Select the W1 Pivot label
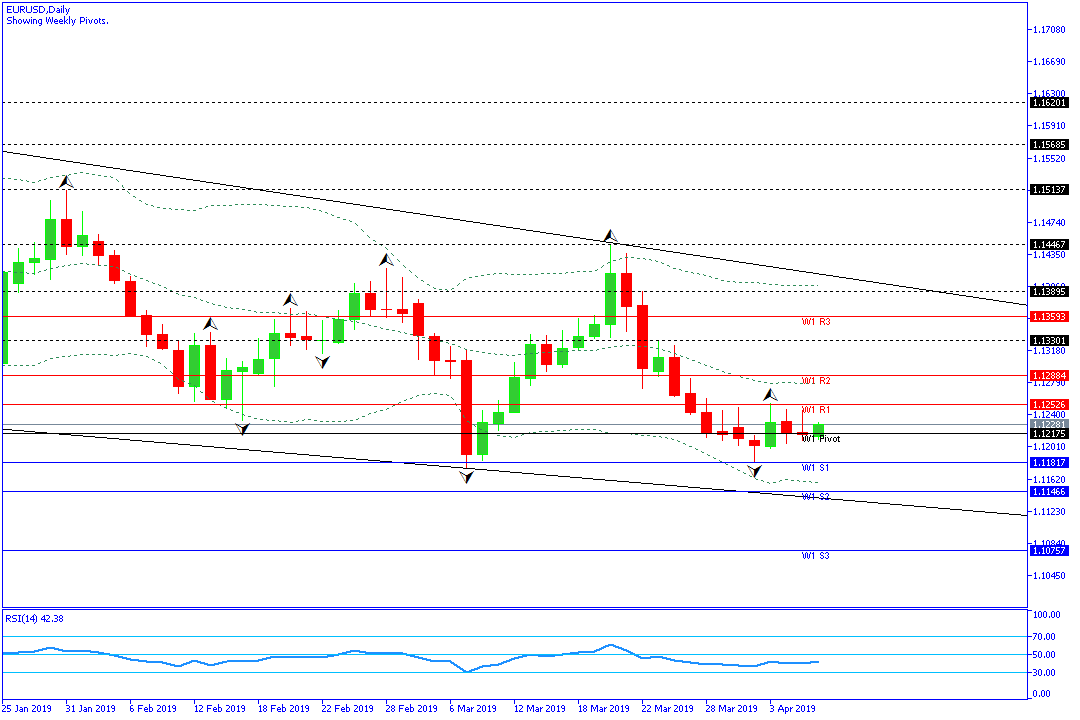This screenshot has height=720, width=1080. [820, 439]
